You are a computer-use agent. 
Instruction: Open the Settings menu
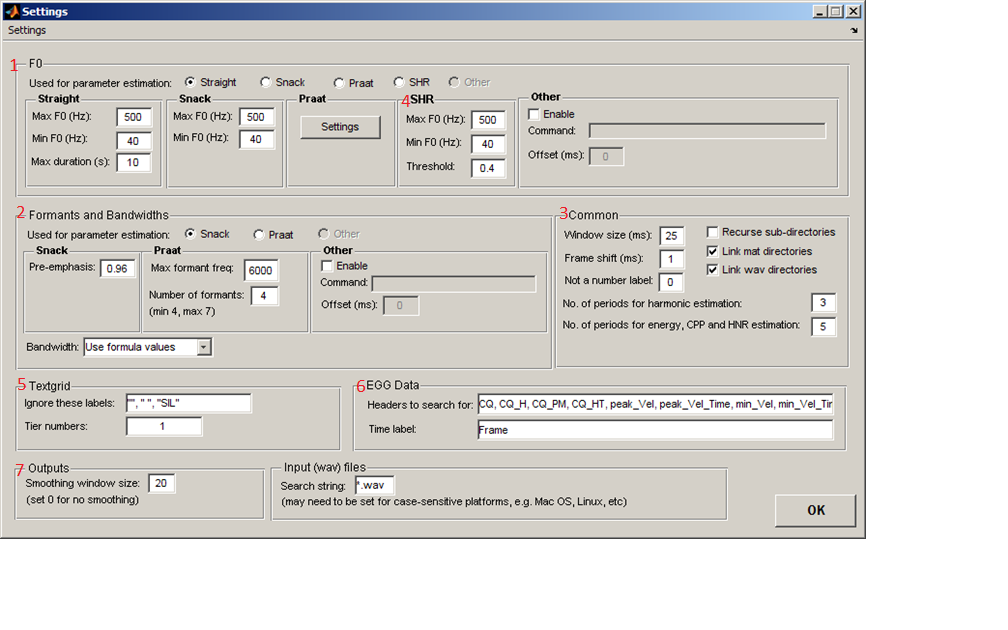26,30
